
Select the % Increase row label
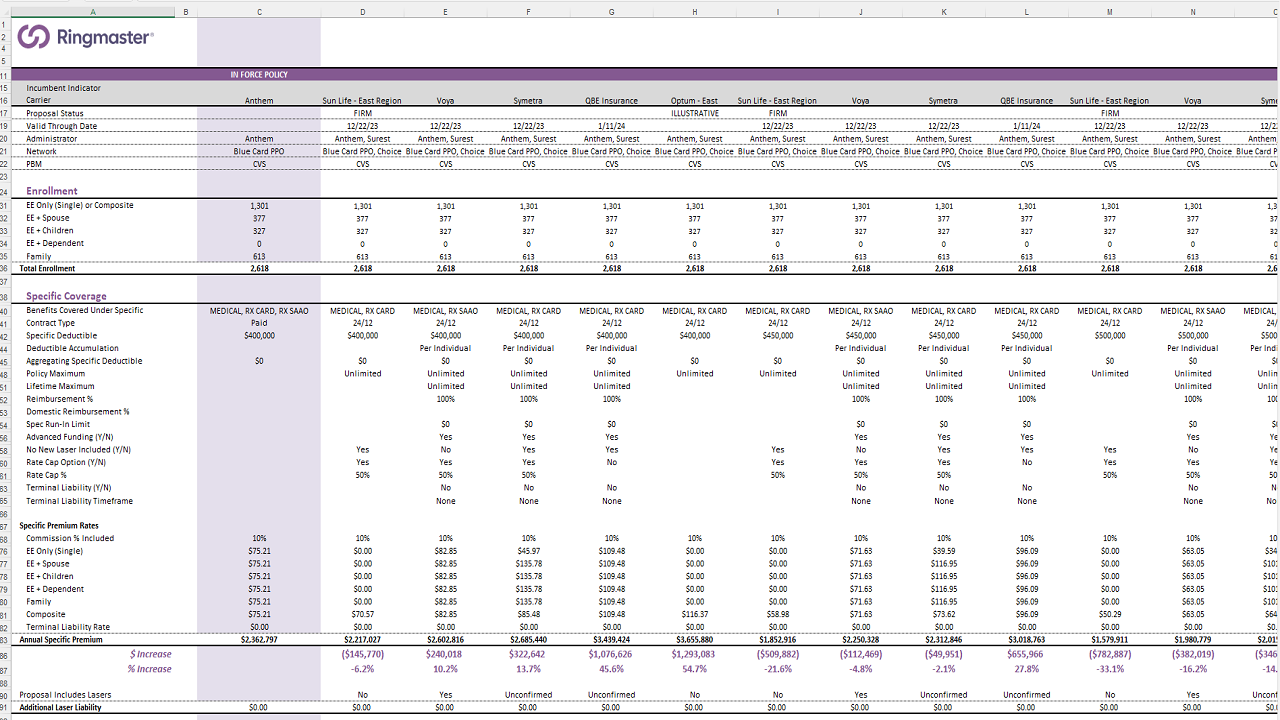[149, 669]
